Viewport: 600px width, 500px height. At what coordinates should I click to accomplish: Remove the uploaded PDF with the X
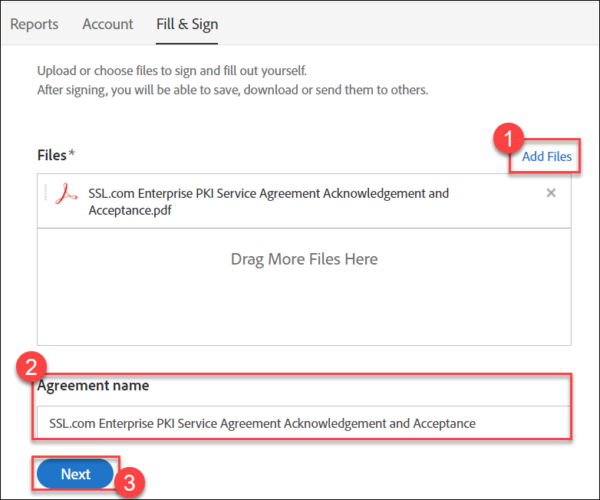tap(551, 193)
